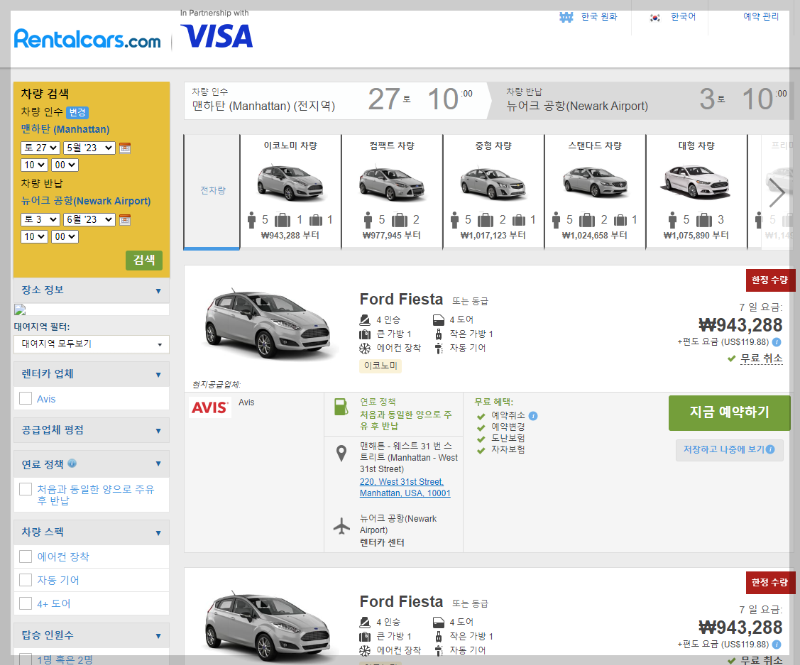Check the same-fuel return policy checkbox
The image size is (800, 665).
point(26,489)
